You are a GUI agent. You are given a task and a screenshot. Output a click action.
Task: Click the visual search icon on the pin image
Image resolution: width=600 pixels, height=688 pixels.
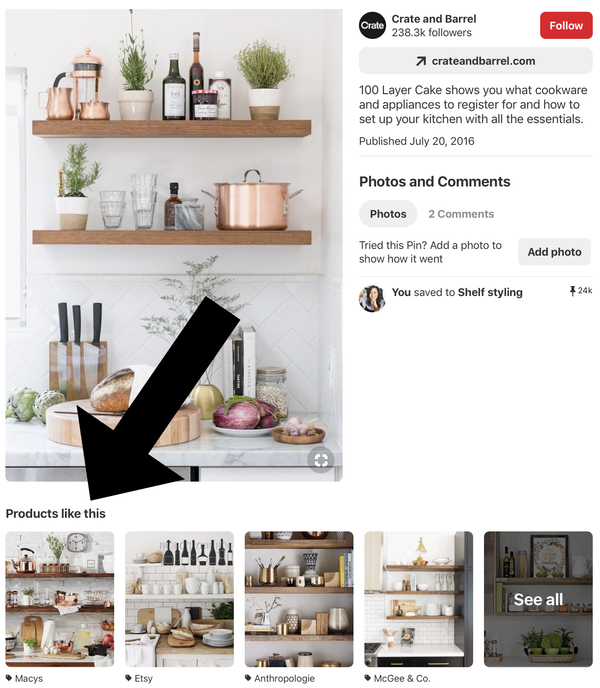click(x=321, y=460)
